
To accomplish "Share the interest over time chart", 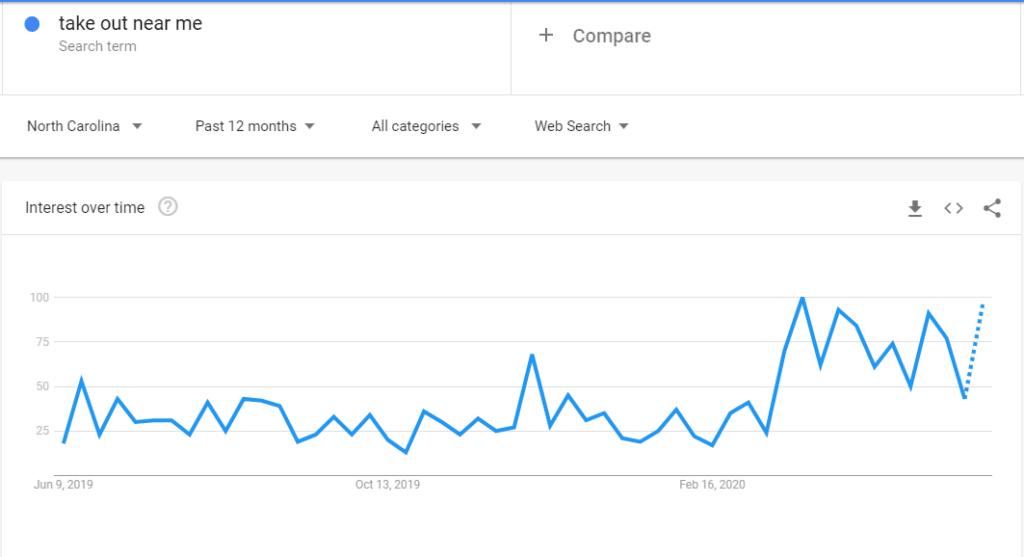I will [992, 208].
